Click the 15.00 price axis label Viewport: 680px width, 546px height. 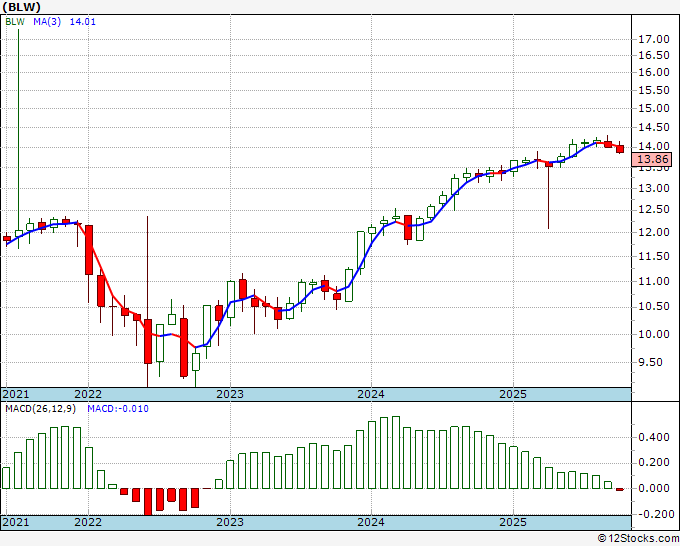(x=654, y=108)
